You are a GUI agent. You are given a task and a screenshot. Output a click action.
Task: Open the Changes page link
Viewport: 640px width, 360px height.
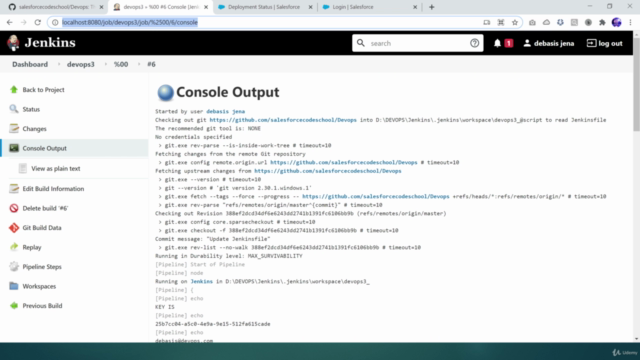pos(34,129)
